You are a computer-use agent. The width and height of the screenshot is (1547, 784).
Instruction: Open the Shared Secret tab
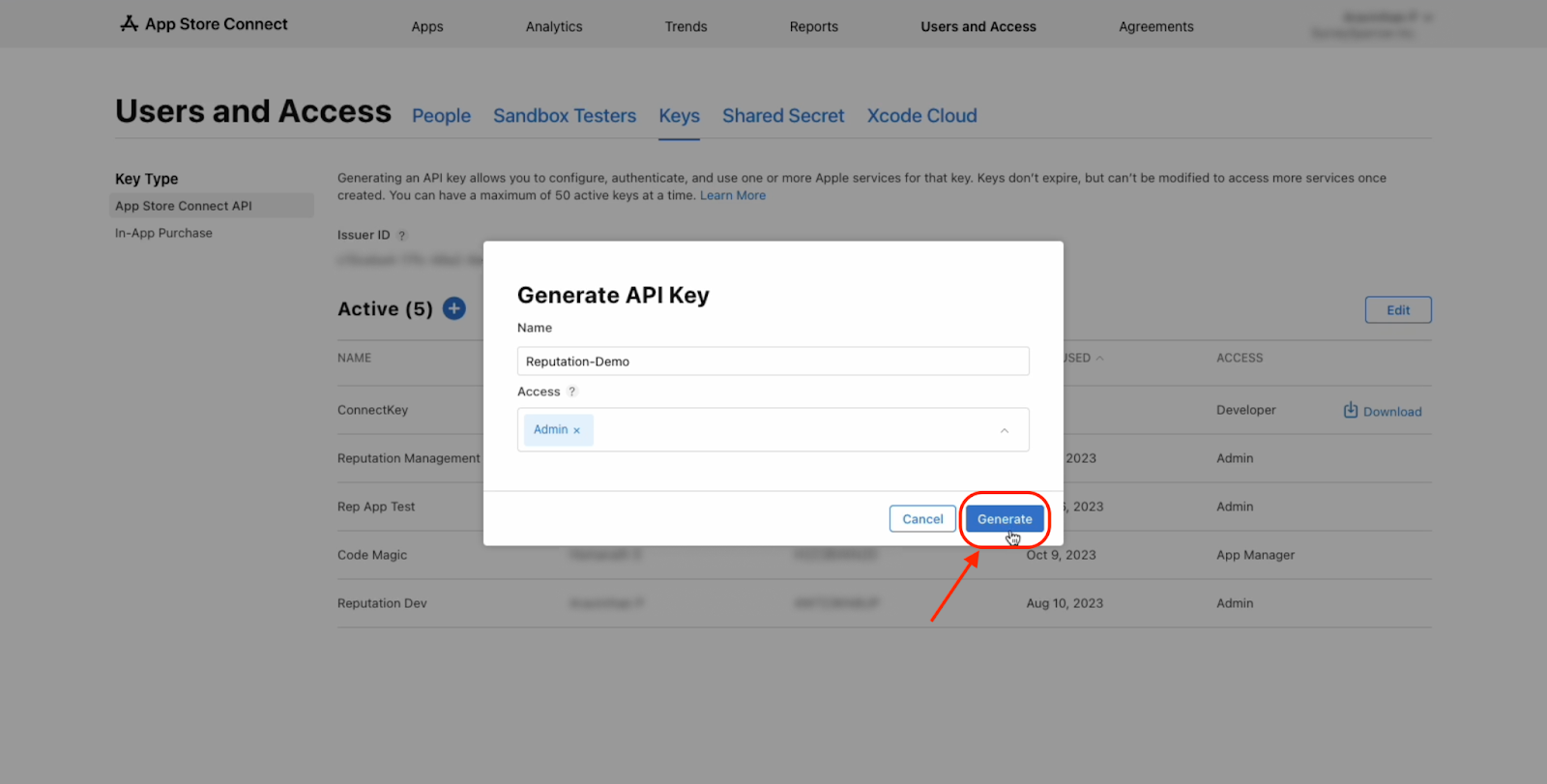pos(783,116)
